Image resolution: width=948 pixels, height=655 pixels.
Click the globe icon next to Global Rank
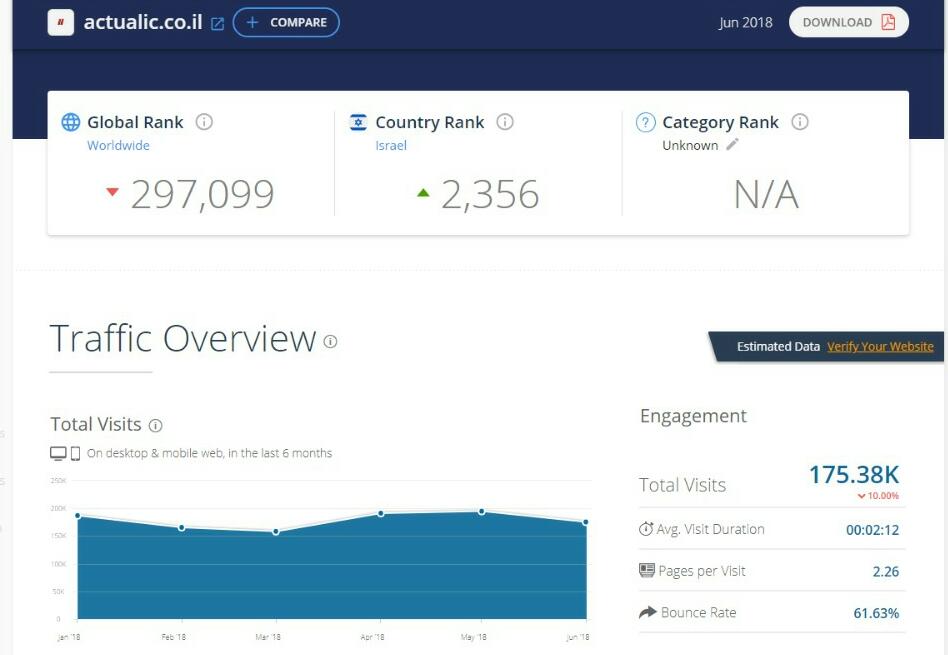pyautogui.click(x=71, y=122)
